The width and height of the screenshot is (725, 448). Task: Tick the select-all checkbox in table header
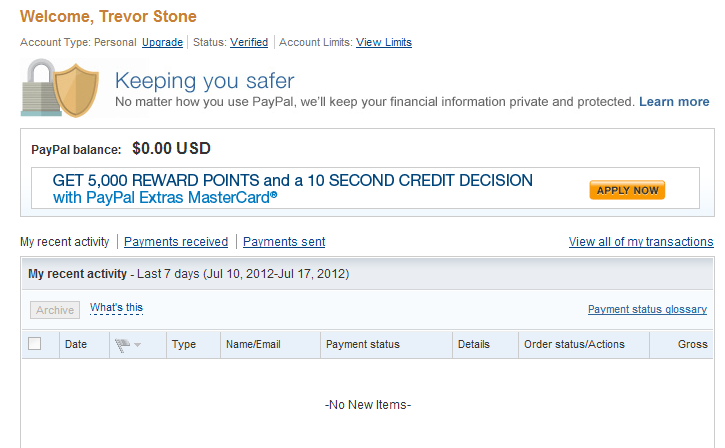[35, 344]
